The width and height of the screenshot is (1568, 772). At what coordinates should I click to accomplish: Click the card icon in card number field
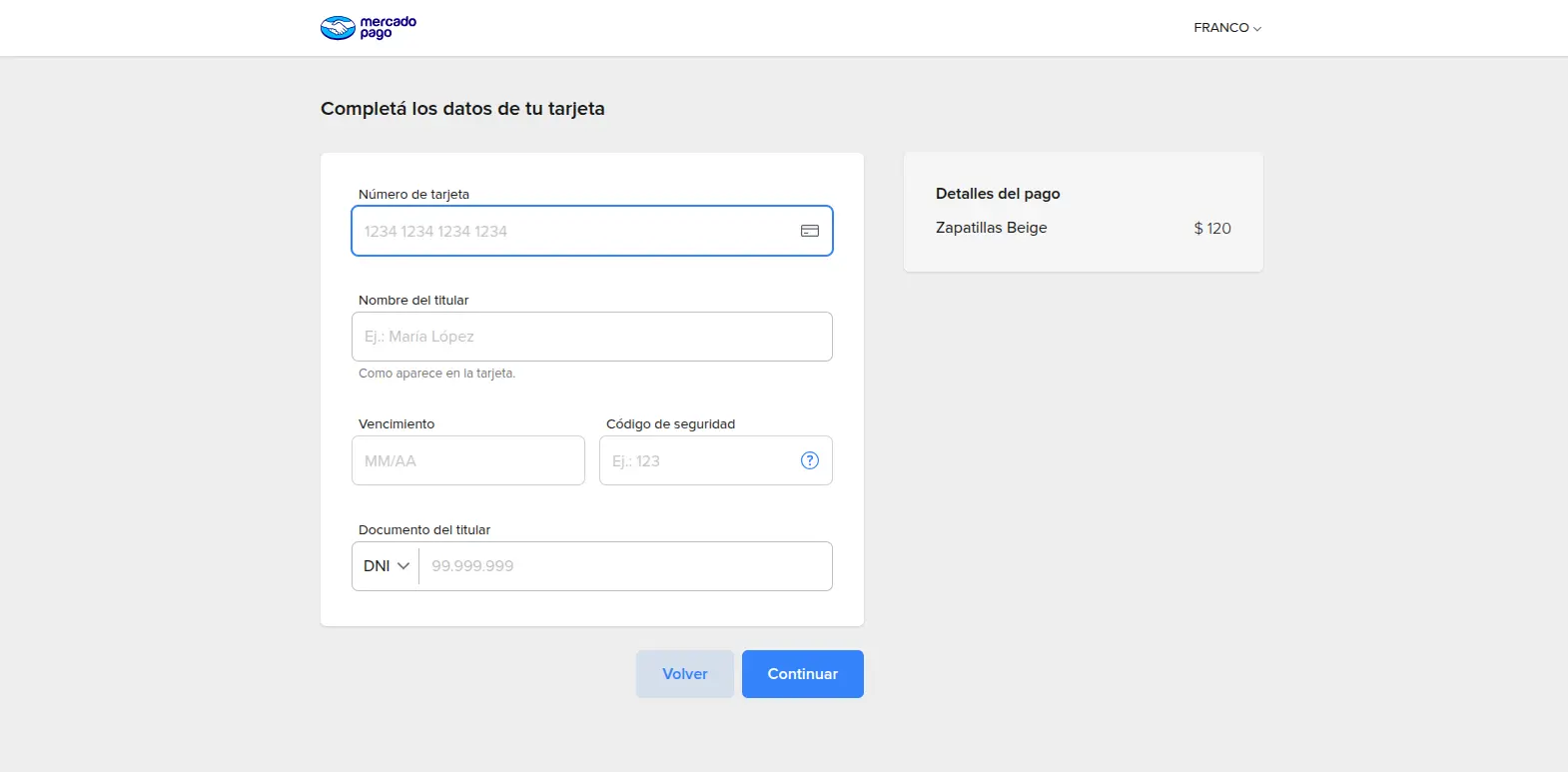tap(810, 231)
